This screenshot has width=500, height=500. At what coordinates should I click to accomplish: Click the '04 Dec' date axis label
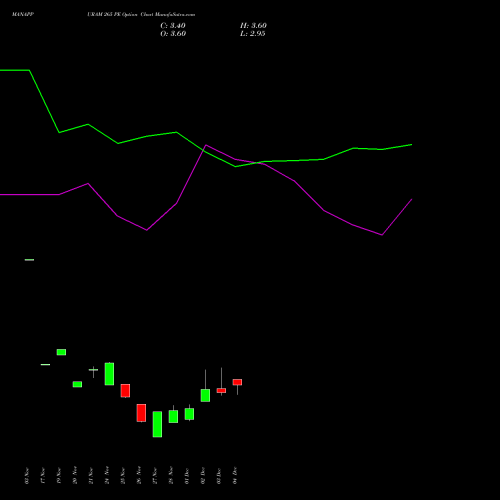(x=235, y=475)
